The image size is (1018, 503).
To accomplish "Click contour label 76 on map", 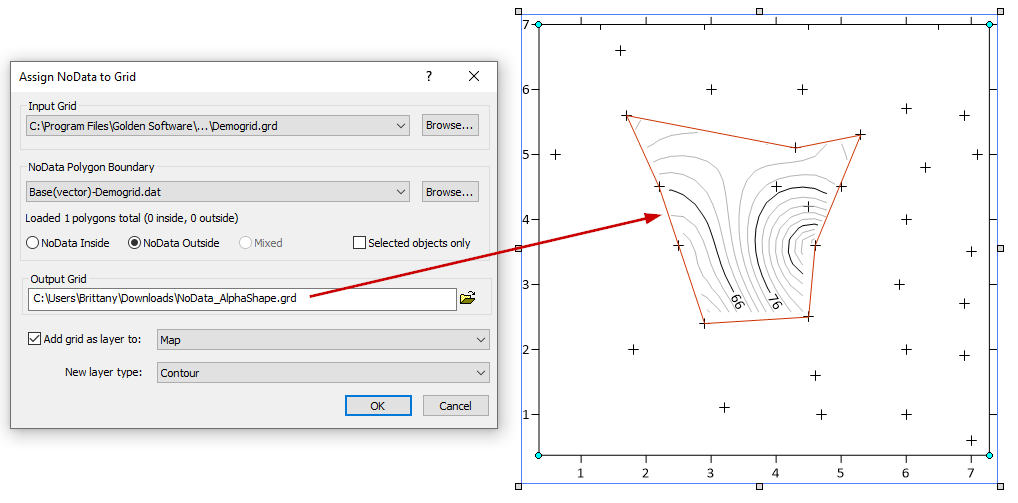I will tap(773, 302).
